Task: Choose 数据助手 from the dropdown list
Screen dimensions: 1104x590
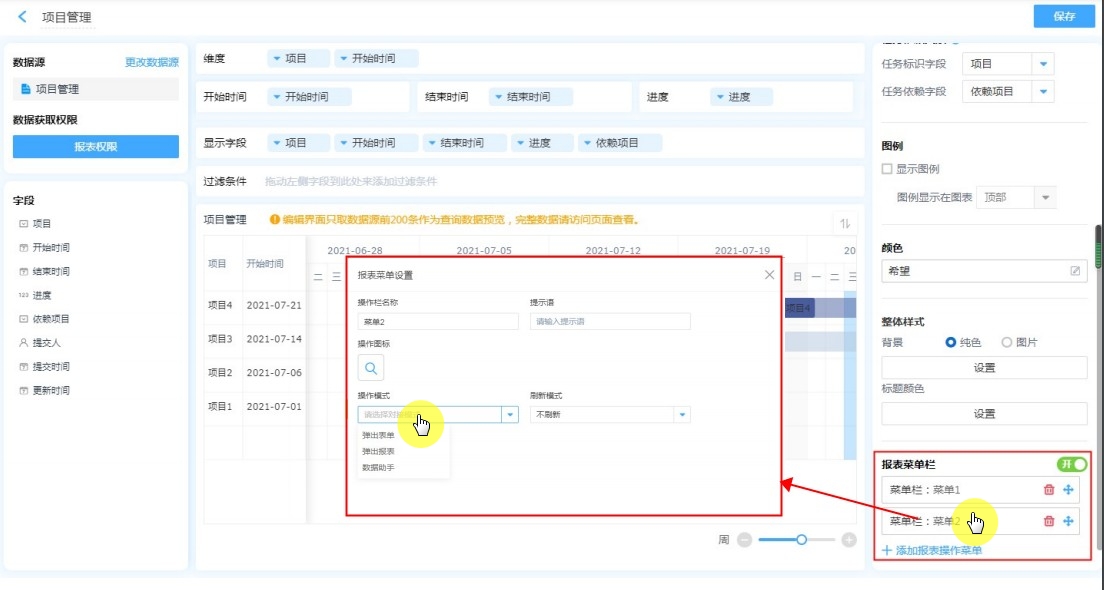Action: tap(379, 467)
